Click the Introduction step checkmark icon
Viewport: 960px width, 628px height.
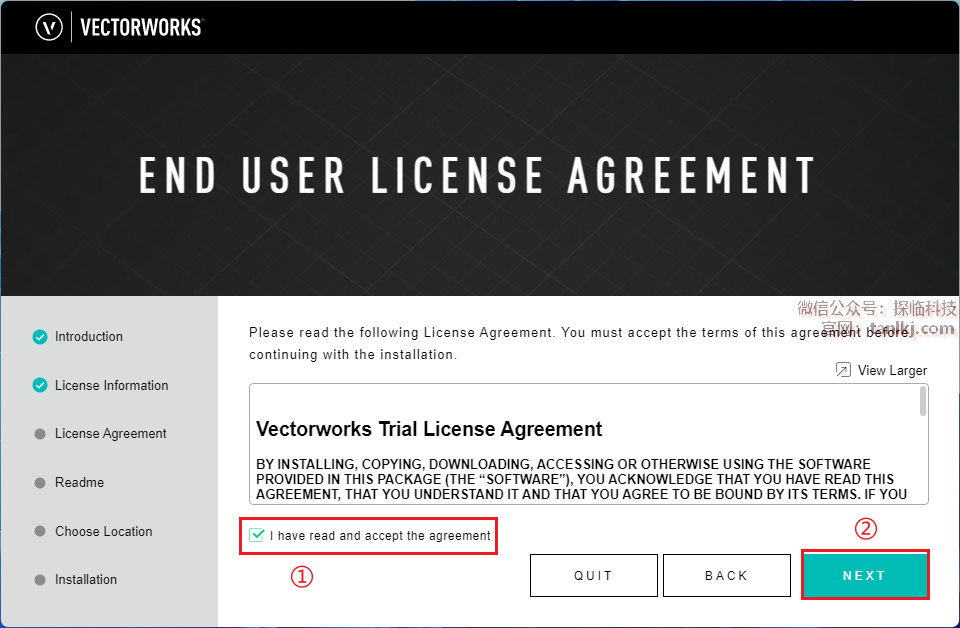coord(40,337)
